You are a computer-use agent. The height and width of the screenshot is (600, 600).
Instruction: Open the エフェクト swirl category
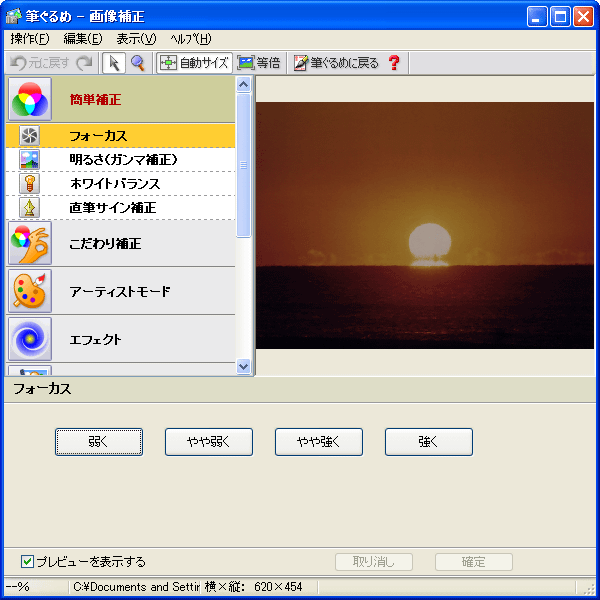tap(120, 340)
